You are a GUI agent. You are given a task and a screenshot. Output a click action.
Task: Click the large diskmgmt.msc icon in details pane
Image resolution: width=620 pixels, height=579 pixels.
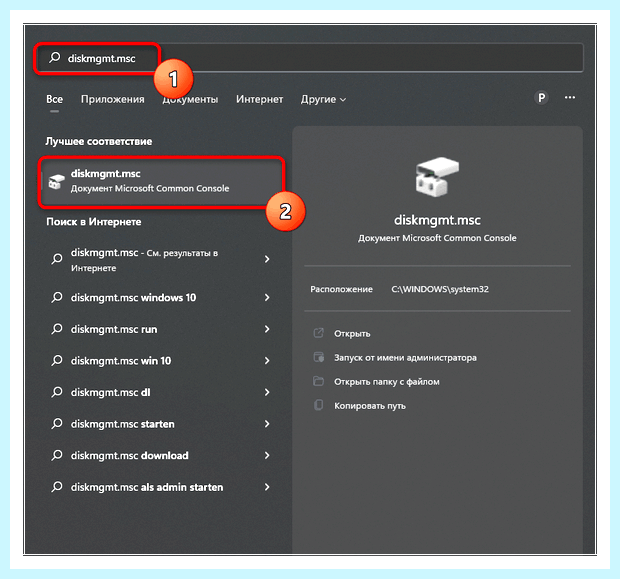(x=437, y=176)
